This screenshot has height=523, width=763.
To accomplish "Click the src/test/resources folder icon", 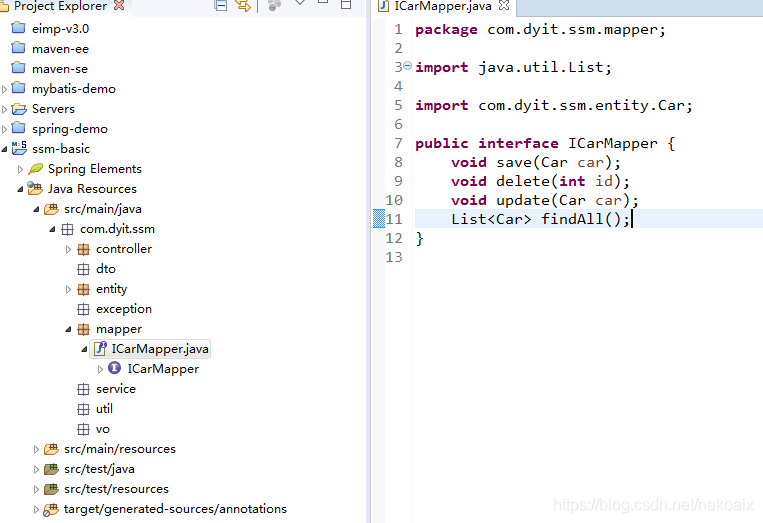I will (x=51, y=489).
